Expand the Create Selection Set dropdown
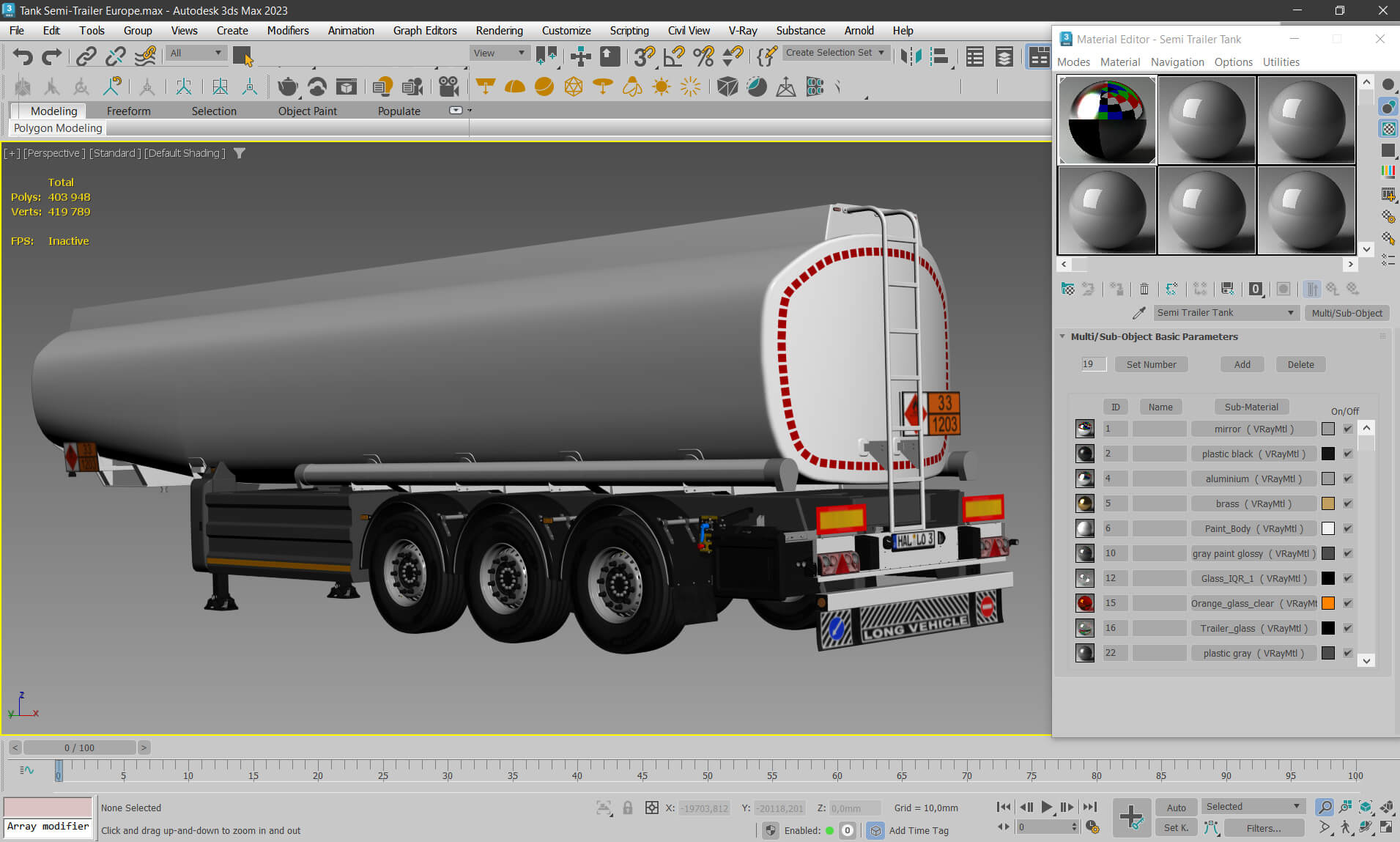The image size is (1400, 842). [x=836, y=53]
